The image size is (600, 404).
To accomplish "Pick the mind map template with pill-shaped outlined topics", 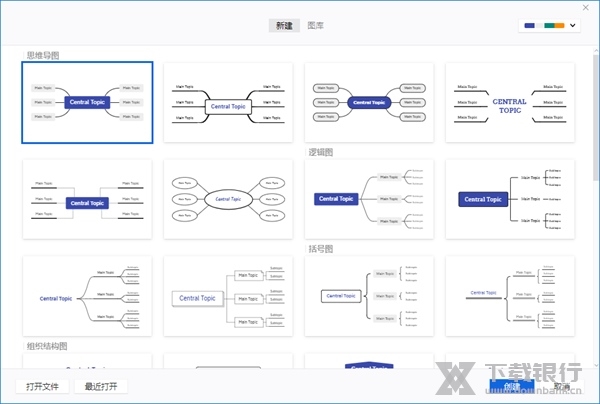I will click(x=369, y=103).
